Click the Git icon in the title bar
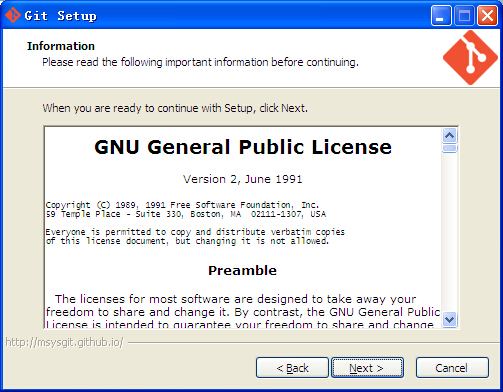The height and width of the screenshot is (392, 503). (x=13, y=15)
